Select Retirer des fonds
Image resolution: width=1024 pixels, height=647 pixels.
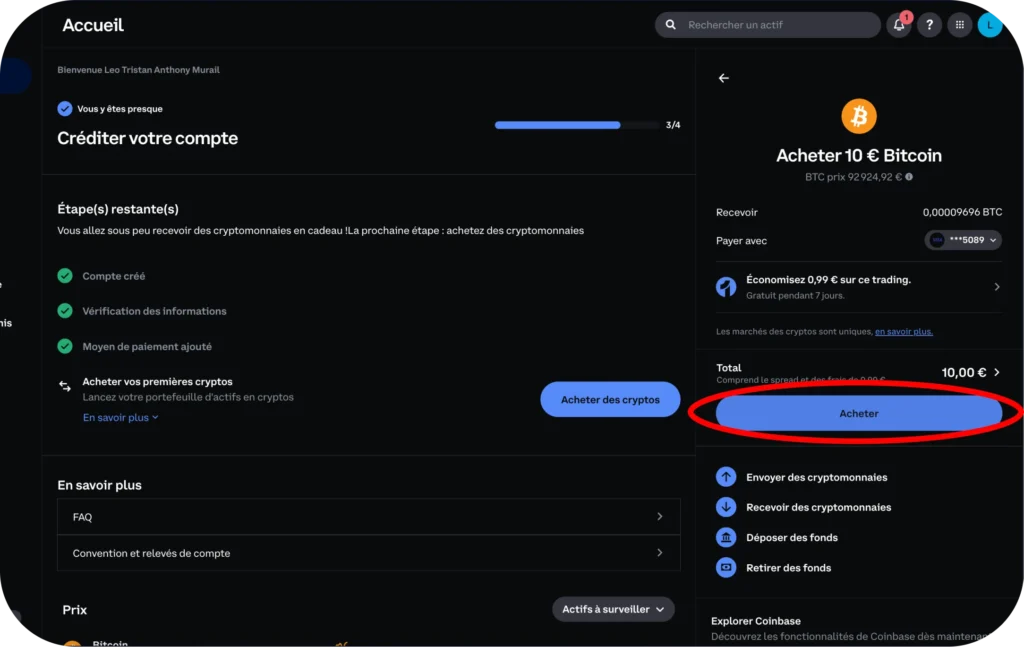(788, 568)
